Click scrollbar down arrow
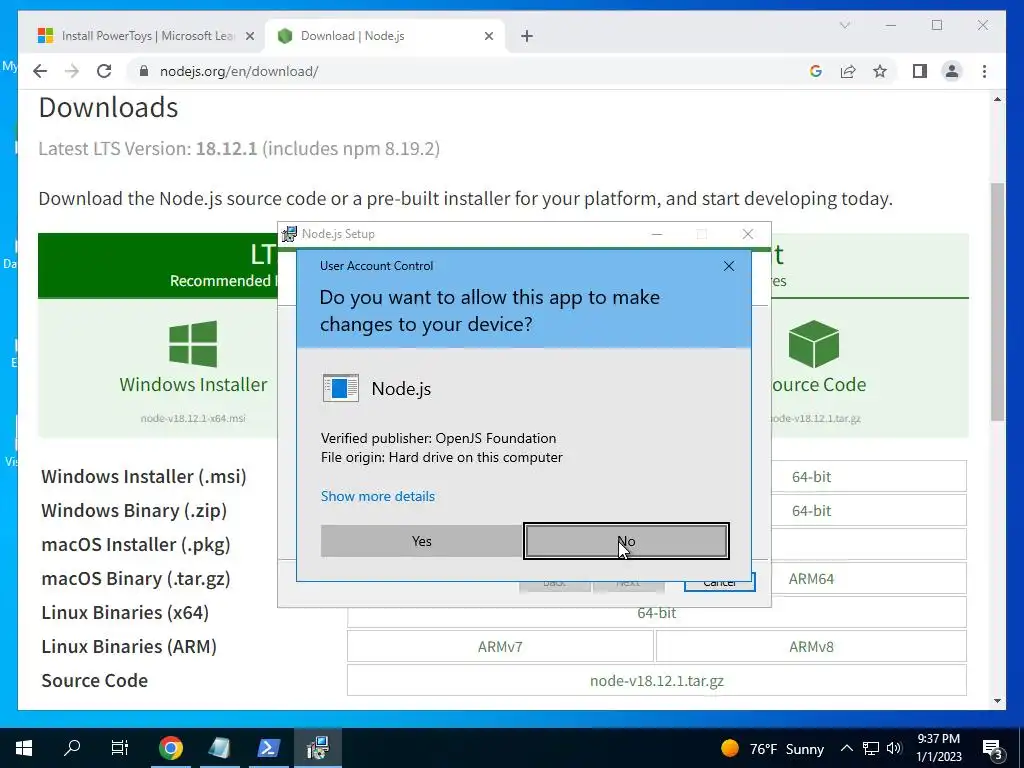 pyautogui.click(x=997, y=701)
